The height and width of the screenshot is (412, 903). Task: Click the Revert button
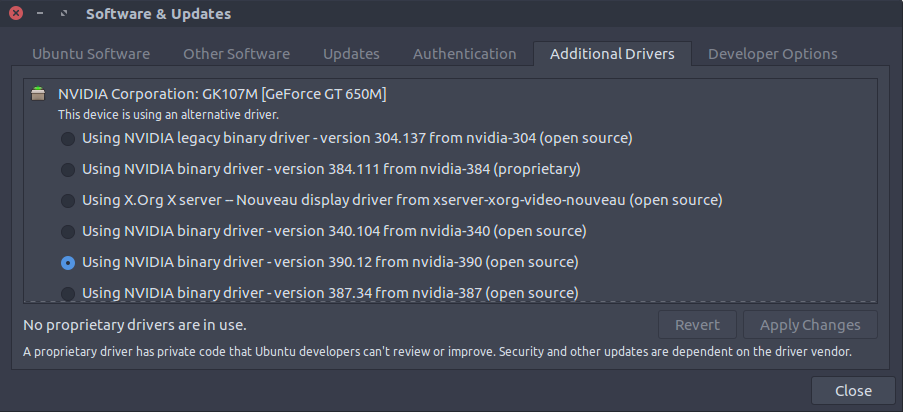tap(697, 325)
